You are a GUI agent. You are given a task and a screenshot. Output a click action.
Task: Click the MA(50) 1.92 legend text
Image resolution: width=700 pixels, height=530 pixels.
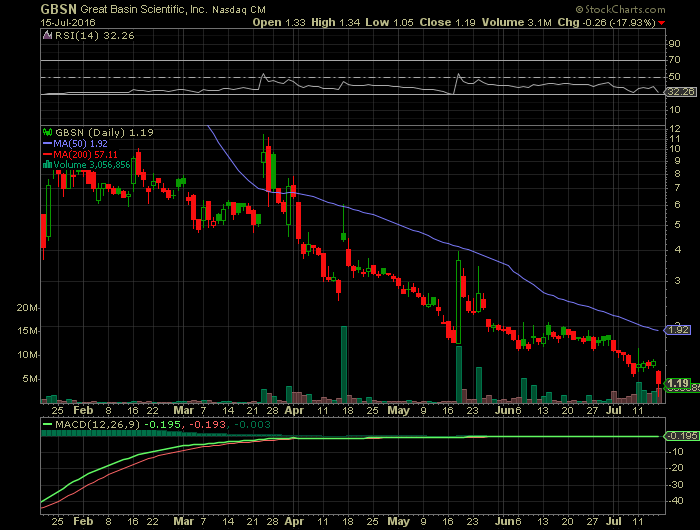(80, 144)
